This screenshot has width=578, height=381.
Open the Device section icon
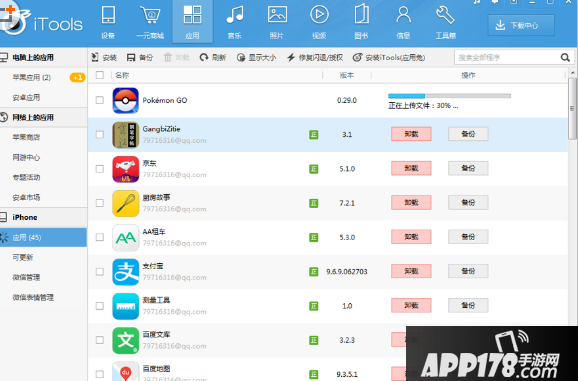[x=108, y=15]
